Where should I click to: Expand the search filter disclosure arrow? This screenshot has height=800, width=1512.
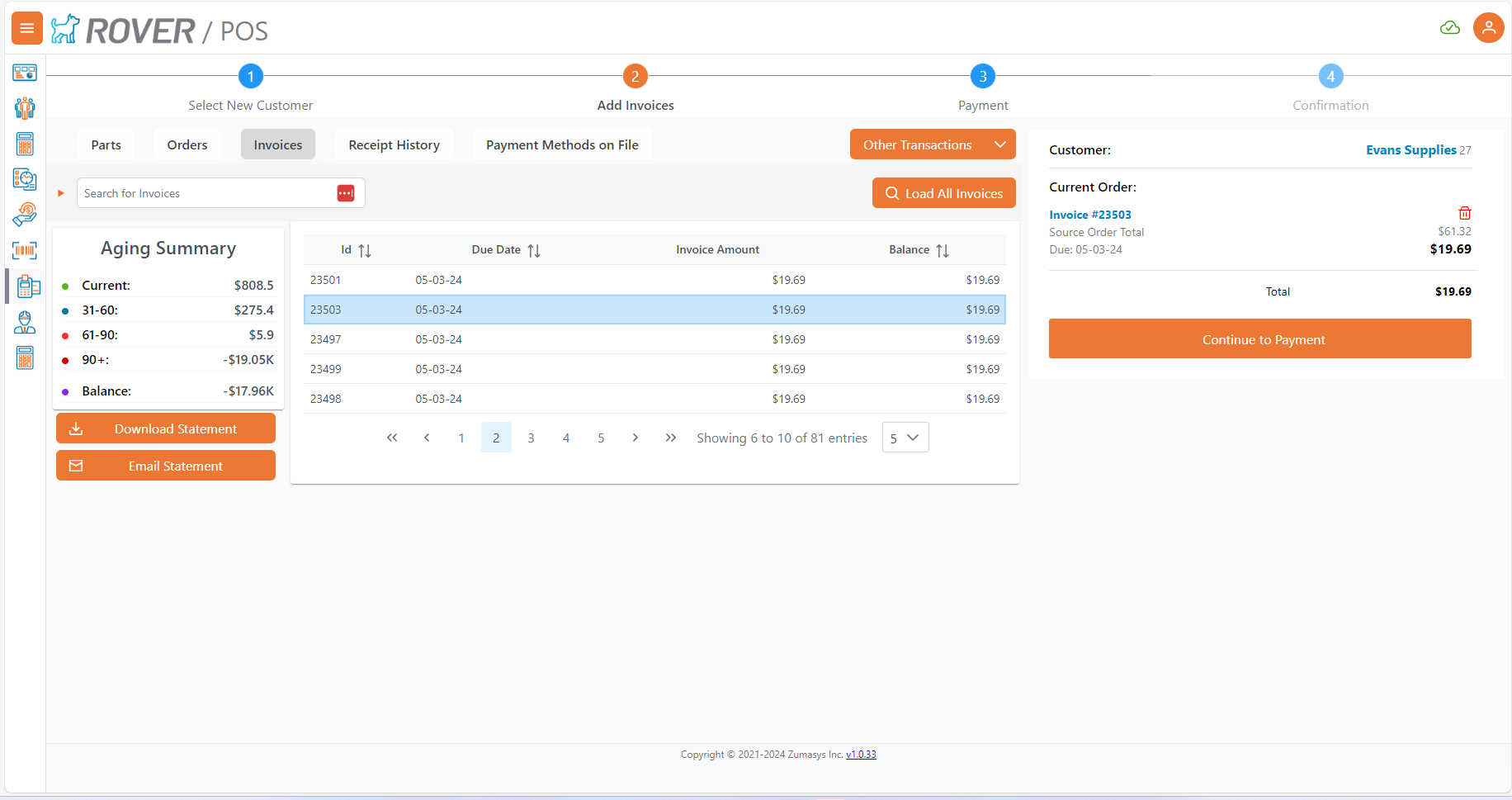pos(61,193)
